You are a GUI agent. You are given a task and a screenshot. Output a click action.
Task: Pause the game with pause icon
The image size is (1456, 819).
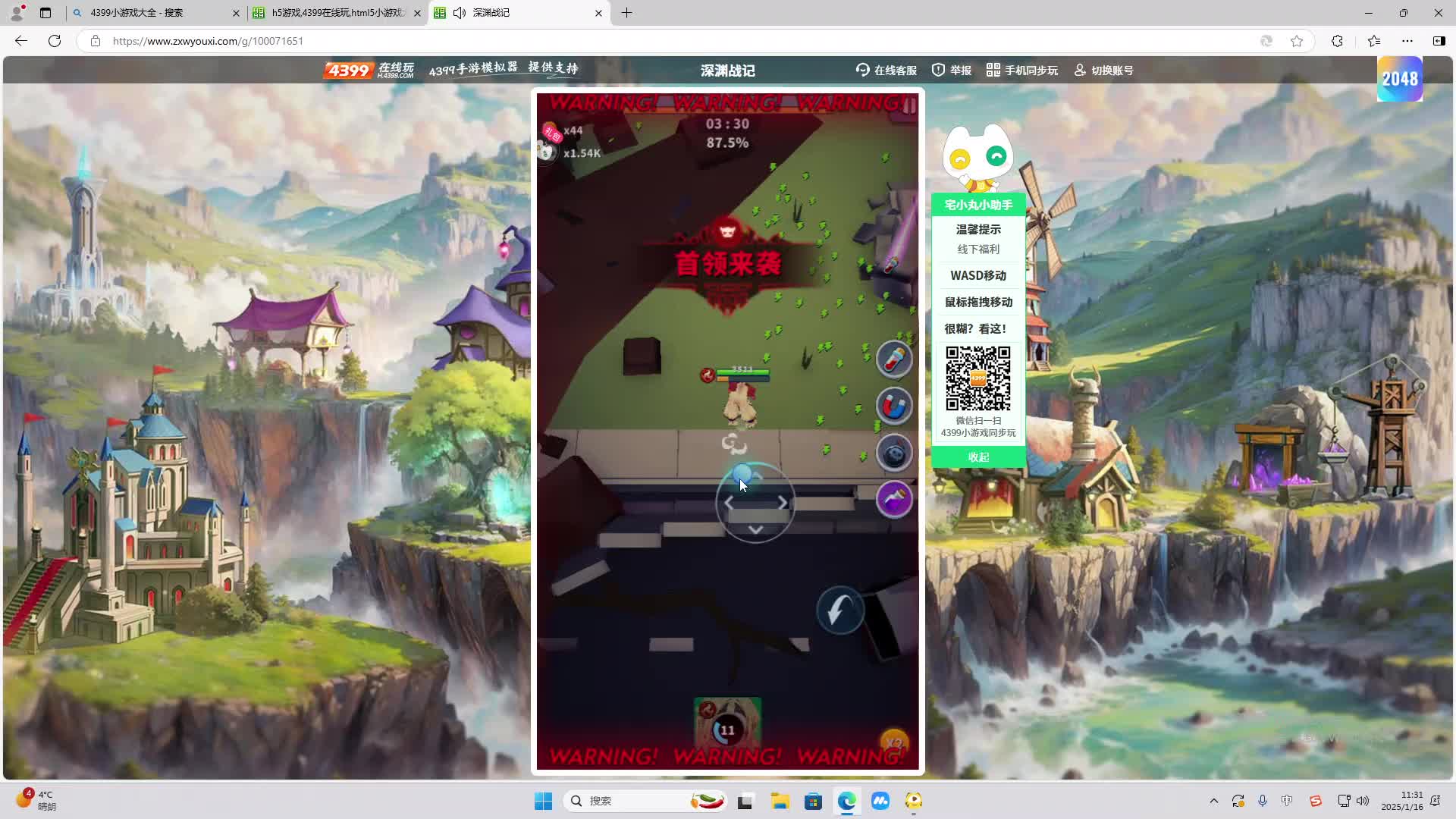pos(908,107)
